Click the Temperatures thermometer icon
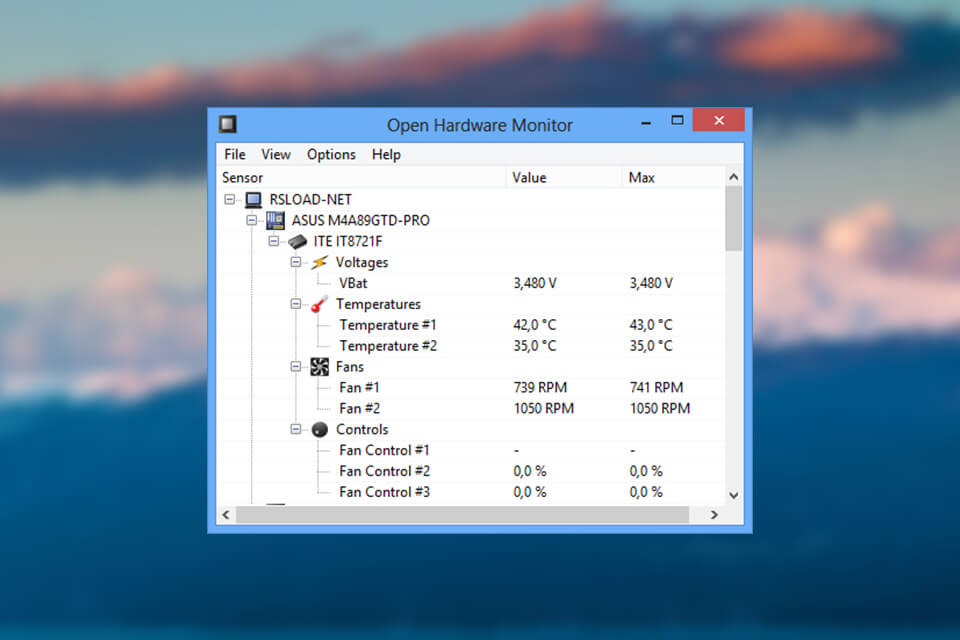Viewport: 960px width, 640px height. [x=318, y=304]
